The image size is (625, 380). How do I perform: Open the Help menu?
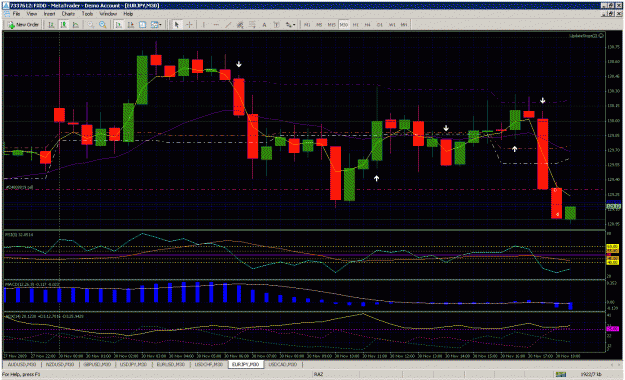point(128,14)
